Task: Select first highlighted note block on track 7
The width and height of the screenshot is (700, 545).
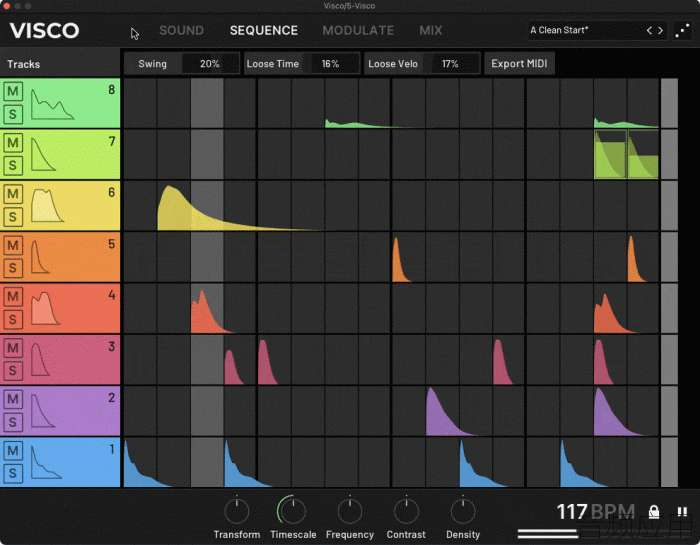Action: pos(610,154)
